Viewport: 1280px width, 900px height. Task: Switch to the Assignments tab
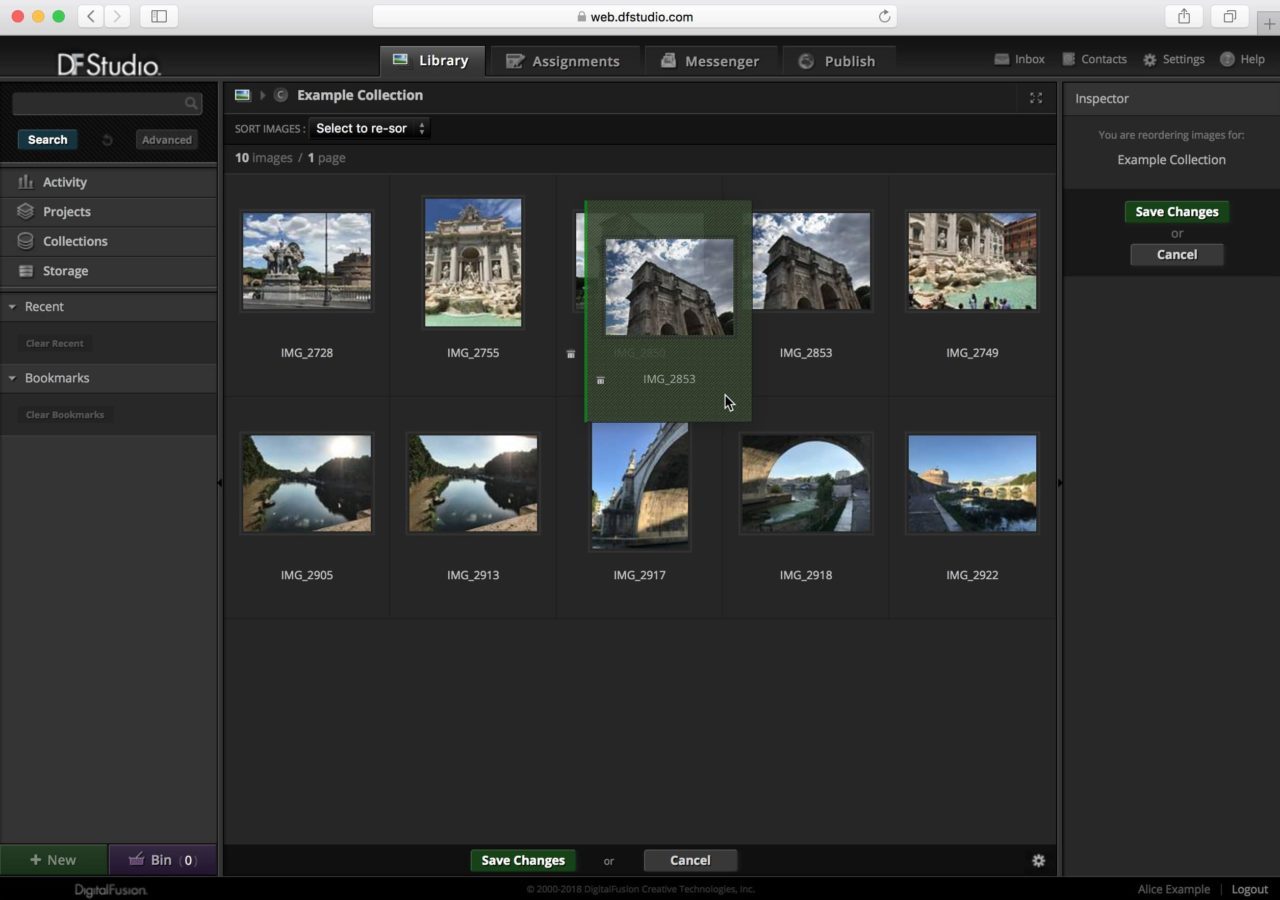565,61
